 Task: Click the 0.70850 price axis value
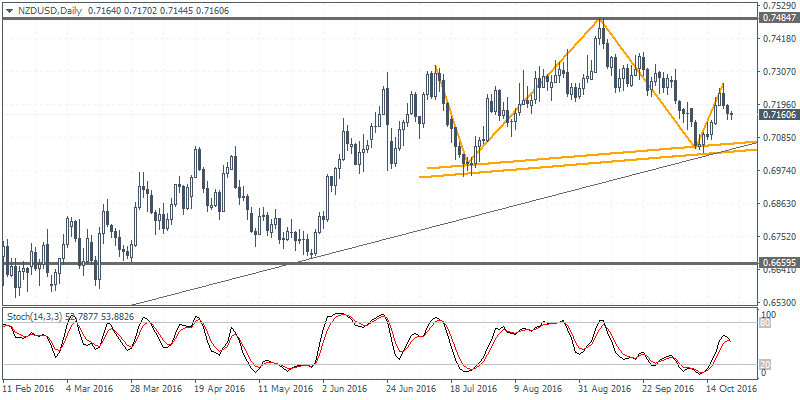point(779,138)
